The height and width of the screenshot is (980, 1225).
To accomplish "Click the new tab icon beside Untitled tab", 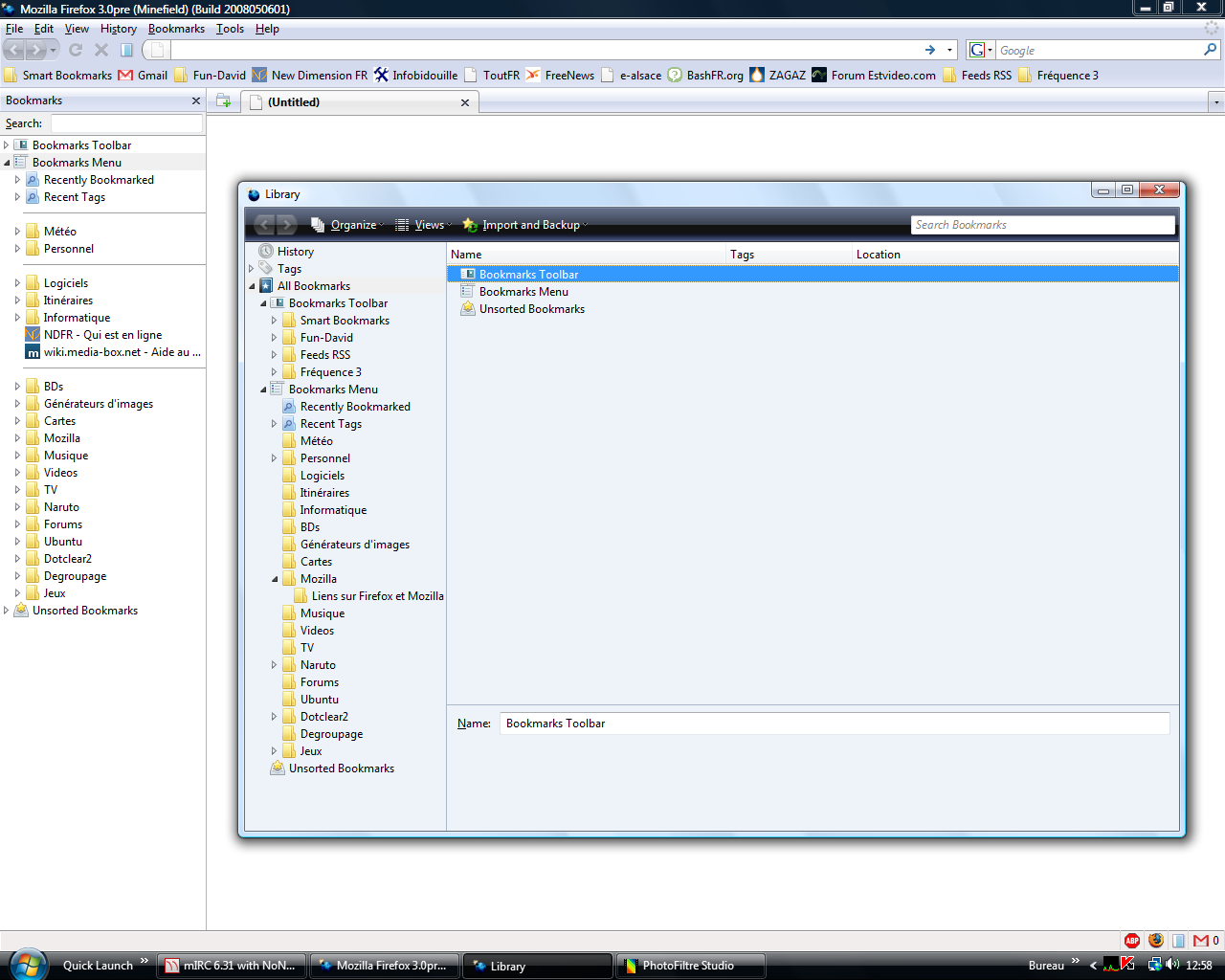I will click(224, 101).
